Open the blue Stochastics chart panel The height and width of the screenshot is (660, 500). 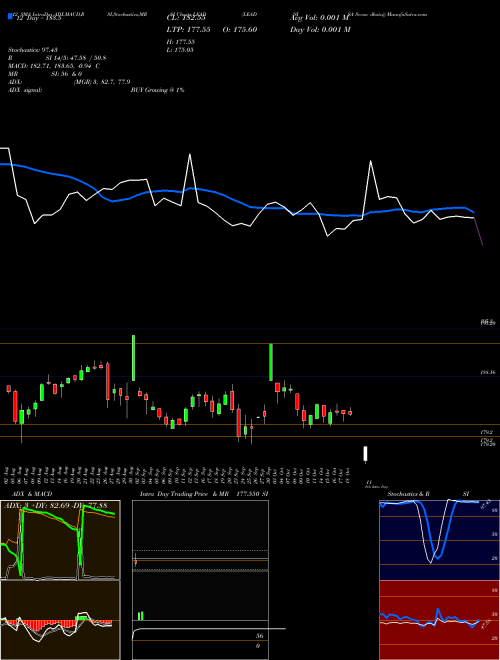(439, 540)
